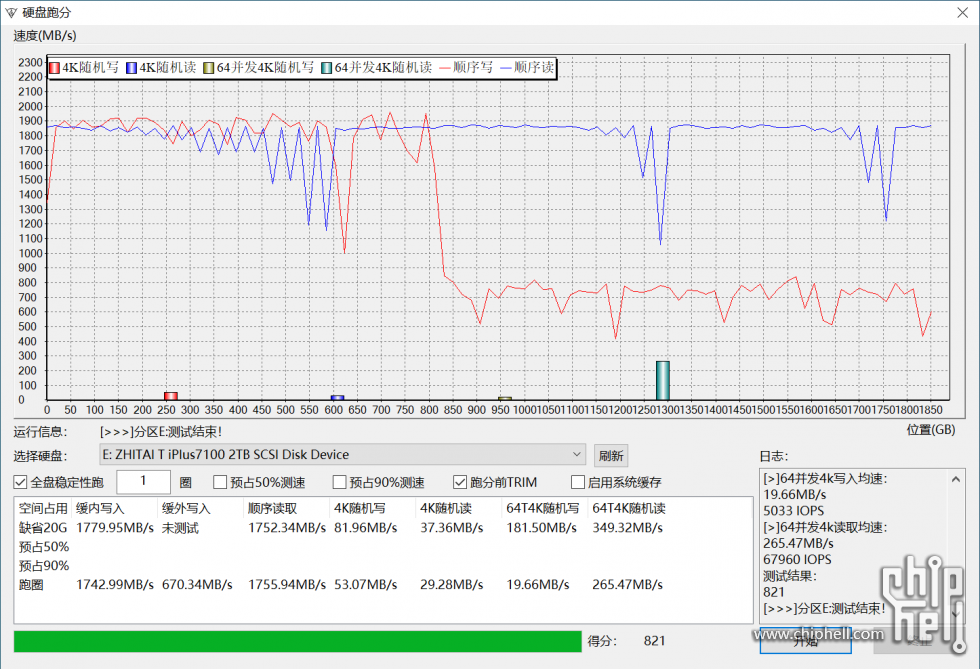Click the blue 4K随机读 bar in the chart
The width and height of the screenshot is (980, 669).
coord(338,398)
